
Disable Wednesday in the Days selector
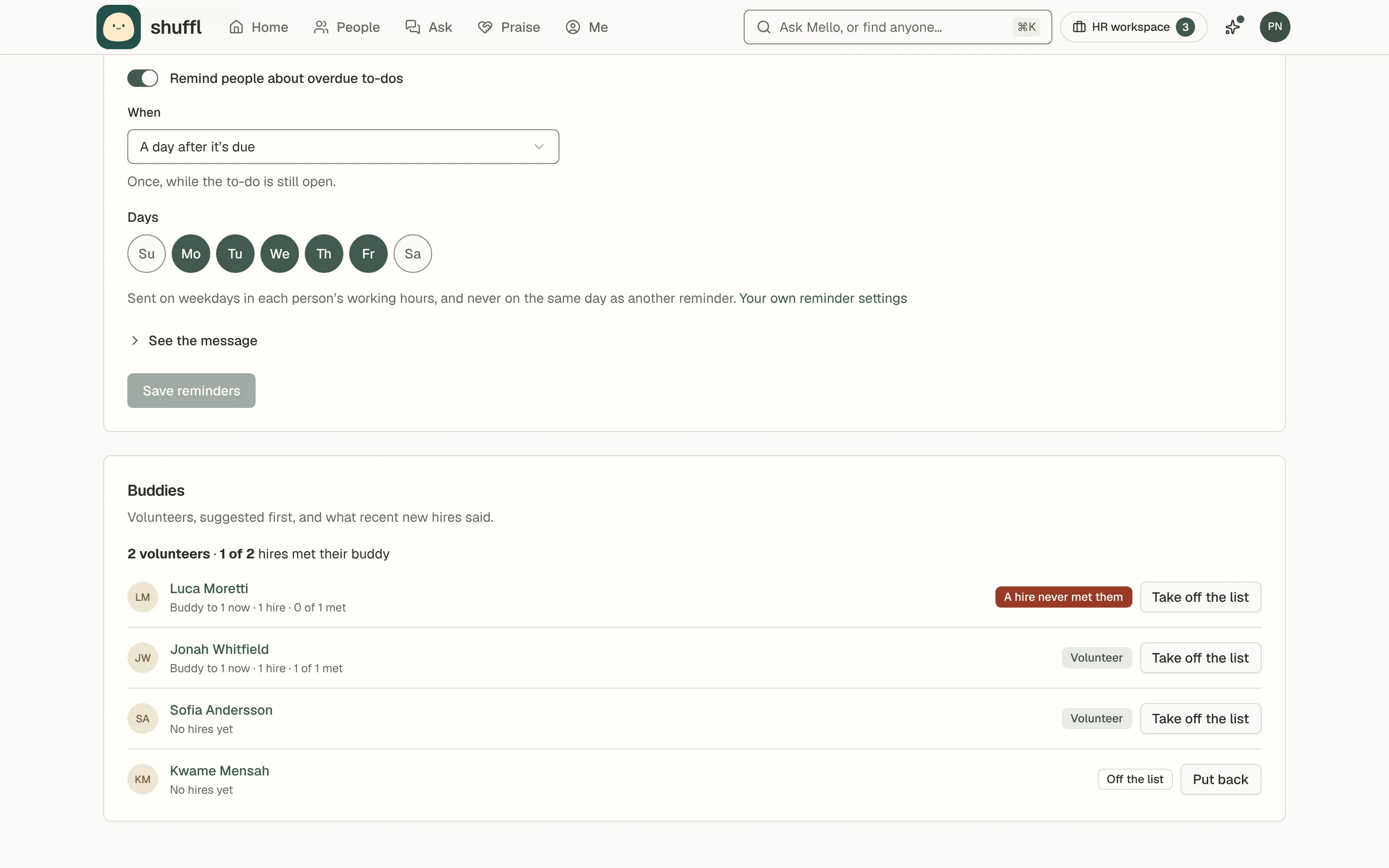[x=280, y=254]
